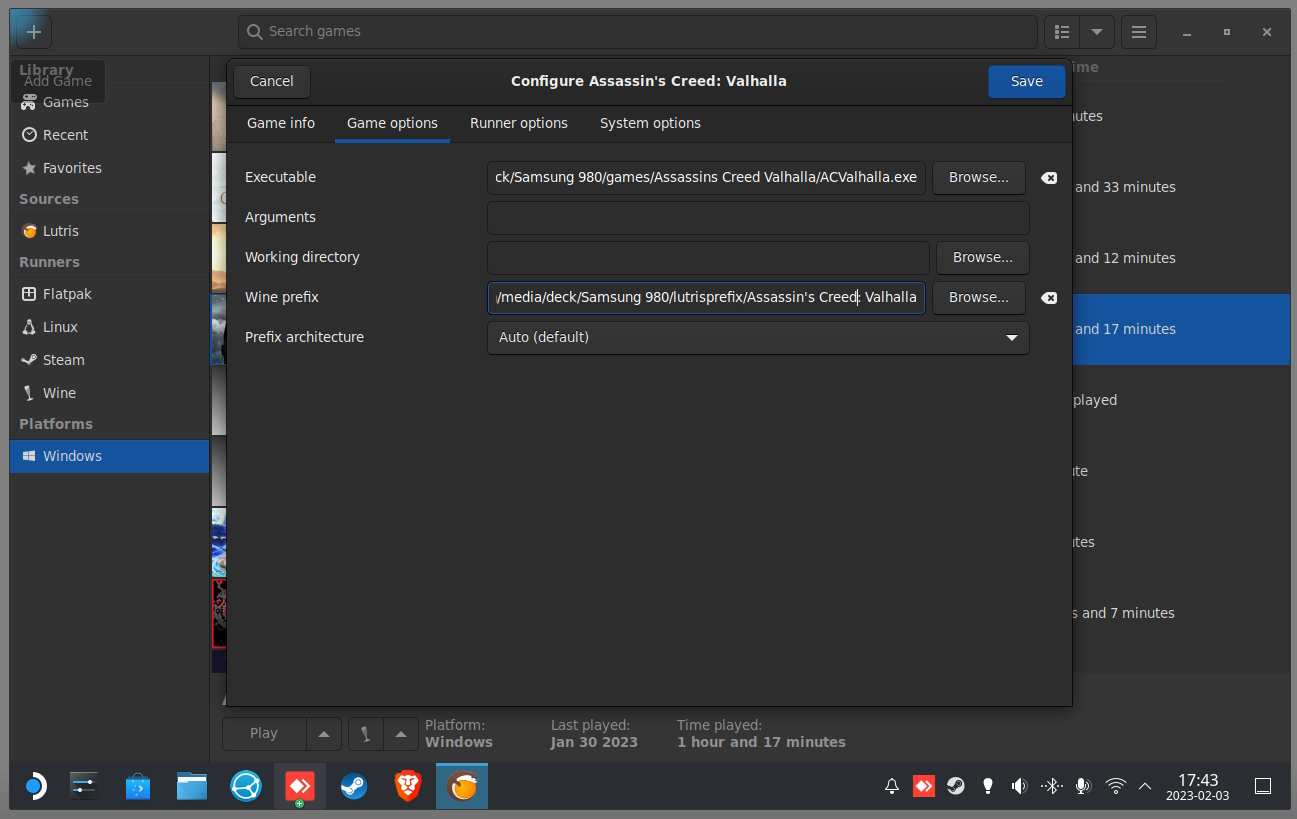Viewport: 1297px width, 819px height.
Task: Click the Wine glass runner icon
Action: pyautogui.click(x=366, y=734)
